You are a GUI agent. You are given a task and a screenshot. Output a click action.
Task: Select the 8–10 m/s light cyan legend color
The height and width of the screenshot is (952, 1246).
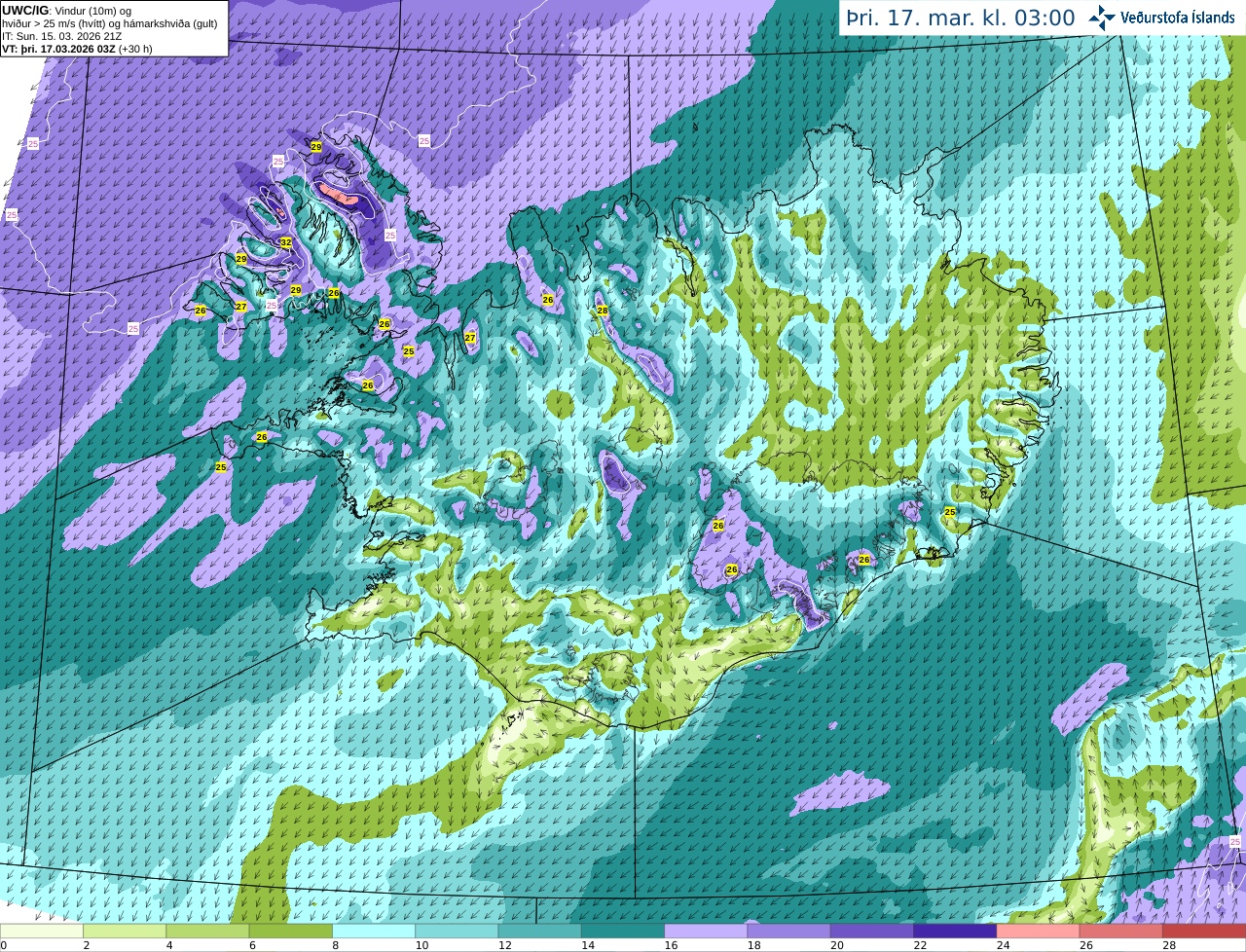tap(374, 931)
